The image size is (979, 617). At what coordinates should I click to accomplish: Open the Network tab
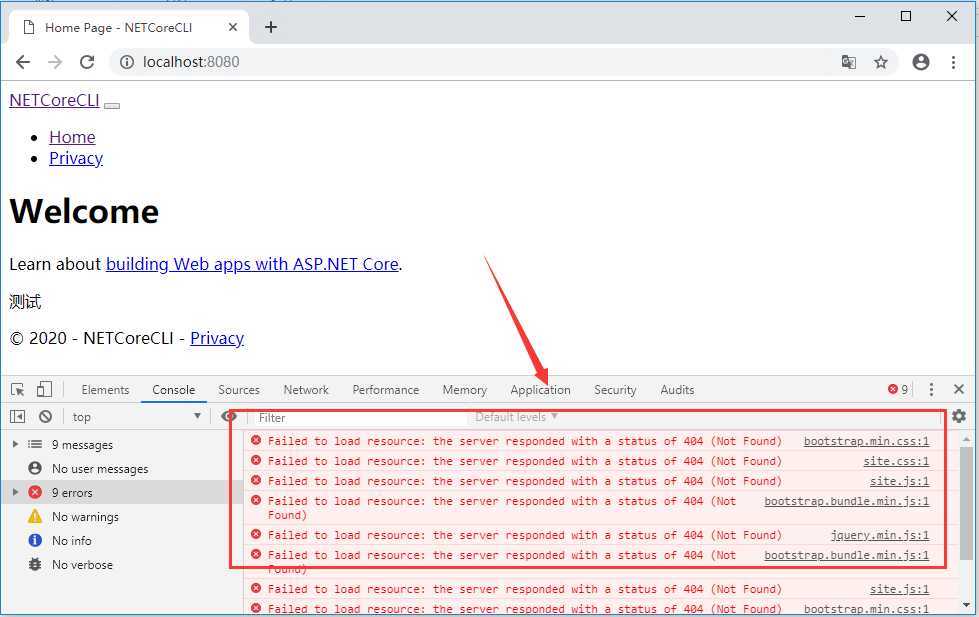[306, 390]
